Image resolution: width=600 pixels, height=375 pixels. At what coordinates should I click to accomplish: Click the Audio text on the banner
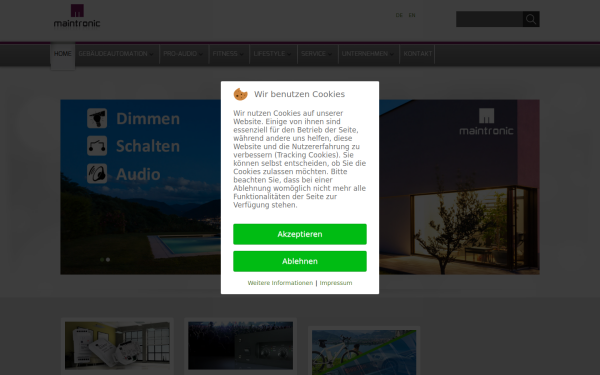tap(138, 174)
